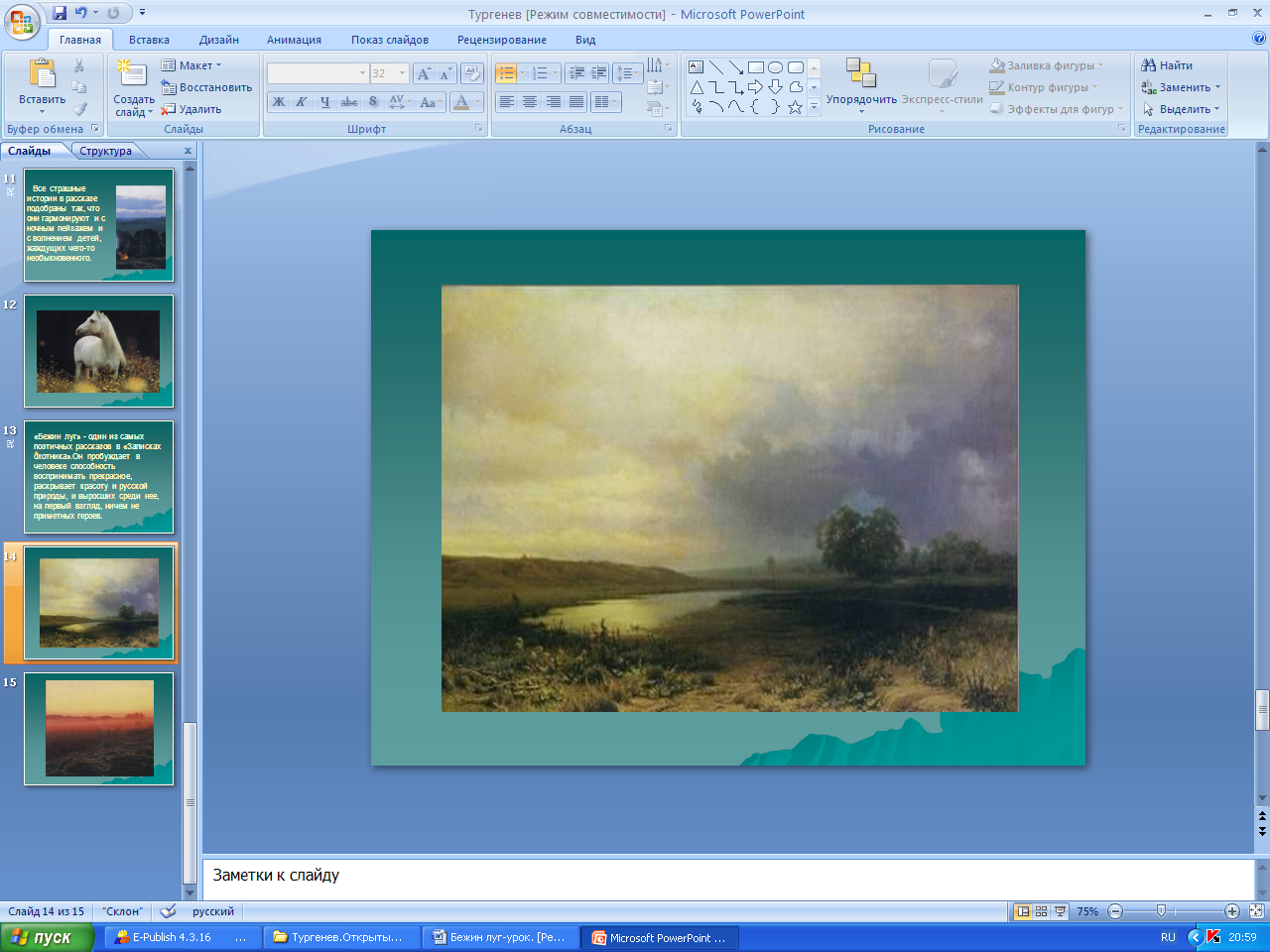Open the Показ слайдов ribbon tab
Image resolution: width=1270 pixels, height=952 pixels.
click(x=390, y=40)
